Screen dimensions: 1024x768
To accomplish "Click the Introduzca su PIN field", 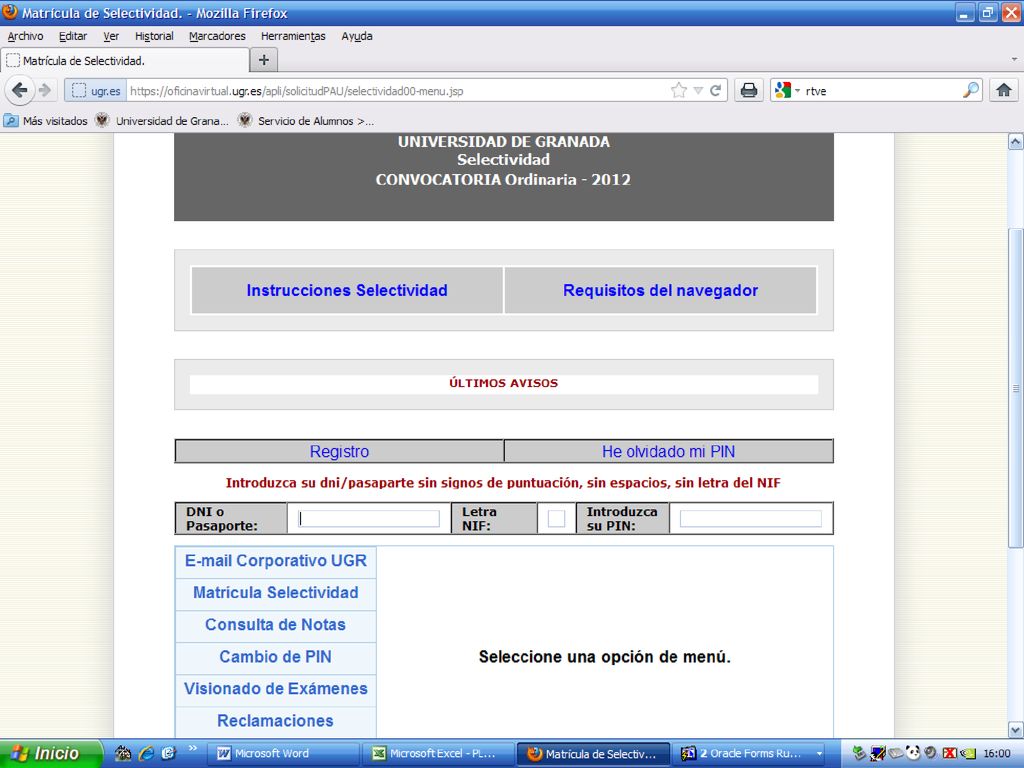I will tap(750, 519).
